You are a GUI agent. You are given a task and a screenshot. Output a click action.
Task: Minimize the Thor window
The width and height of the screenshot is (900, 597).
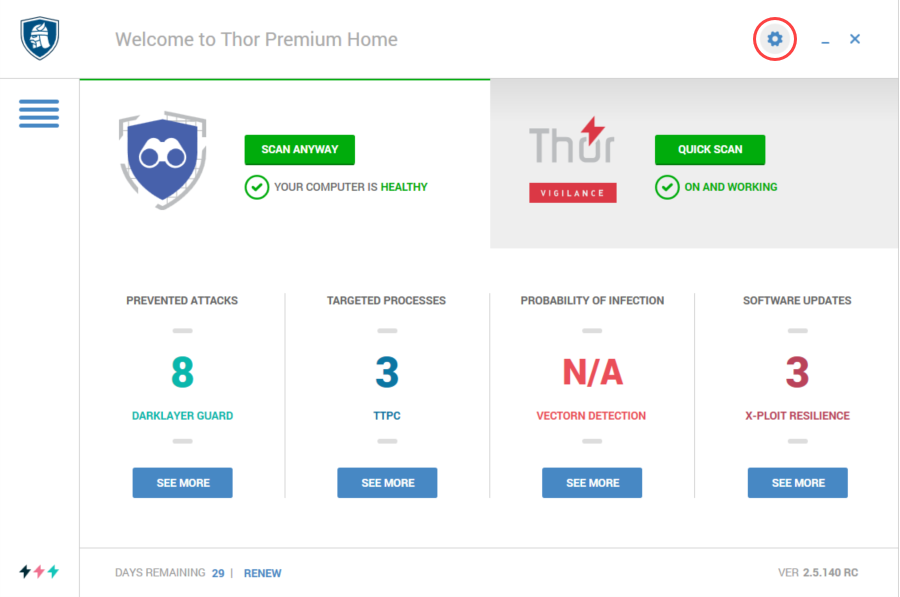(x=825, y=40)
